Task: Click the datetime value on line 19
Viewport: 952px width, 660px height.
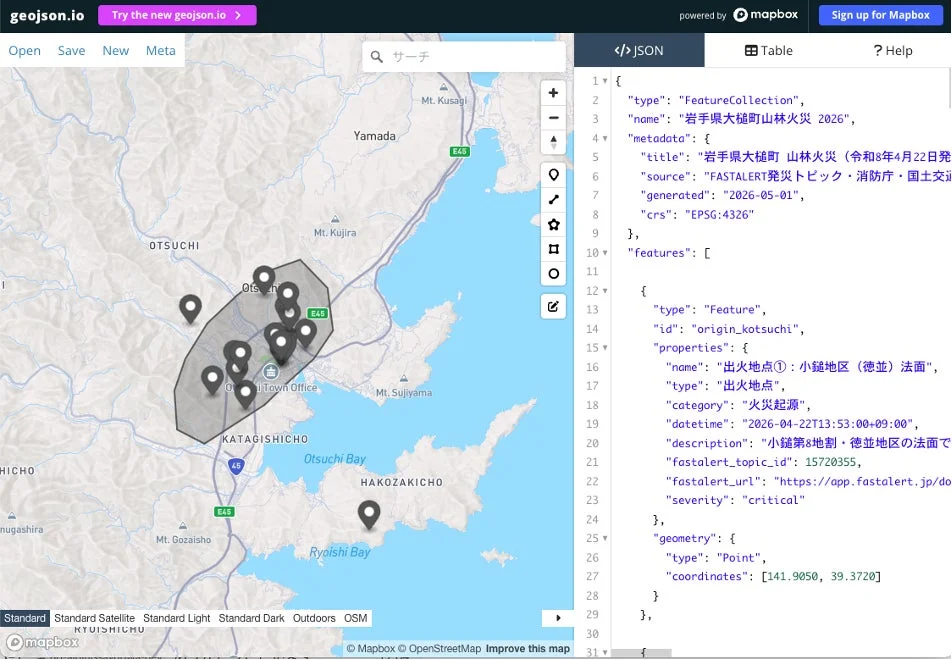Action: [x=827, y=424]
